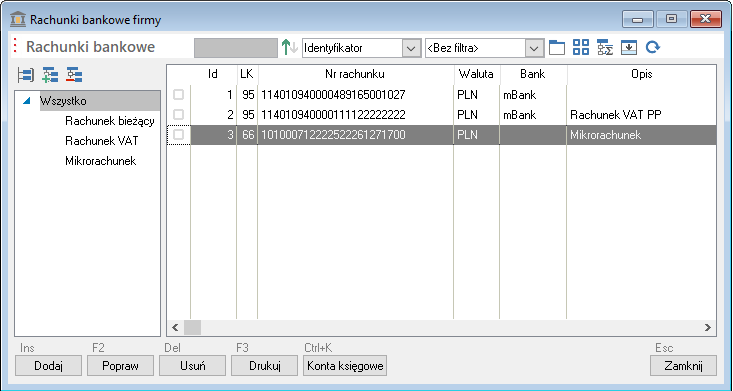Viewport: 733px width, 391px height.
Task: Click the LK column header
Action: 247,74
